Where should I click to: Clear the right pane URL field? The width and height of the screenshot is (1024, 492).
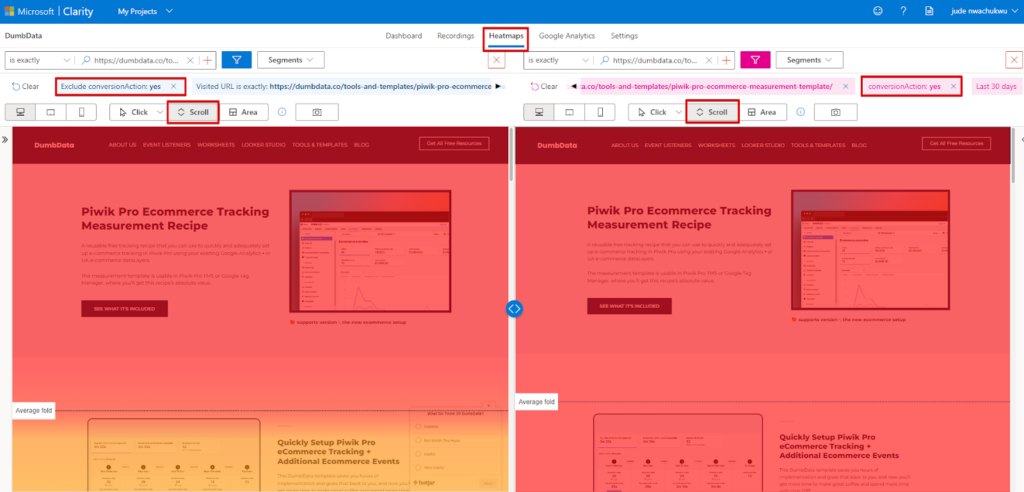point(709,60)
